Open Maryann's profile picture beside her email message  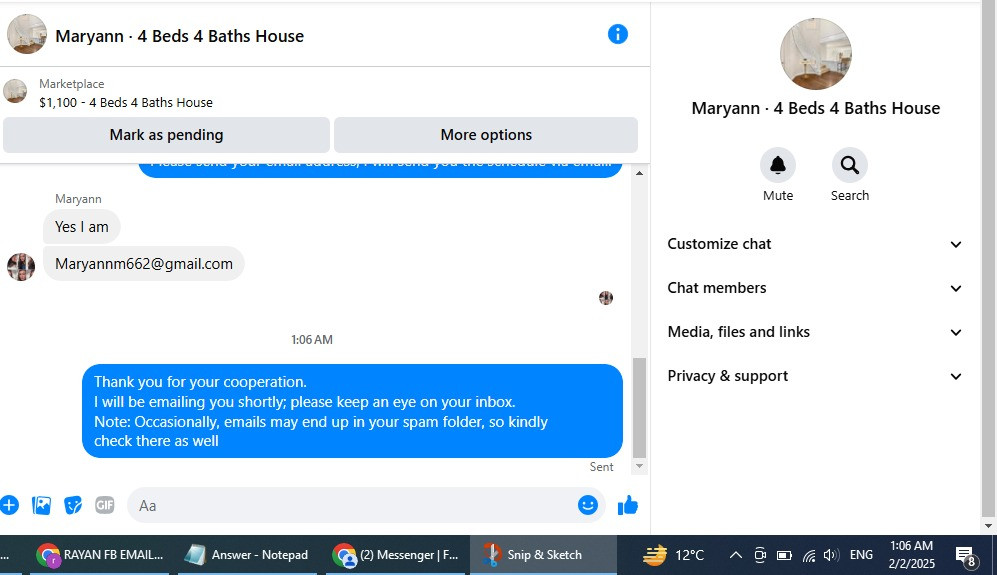pos(21,267)
